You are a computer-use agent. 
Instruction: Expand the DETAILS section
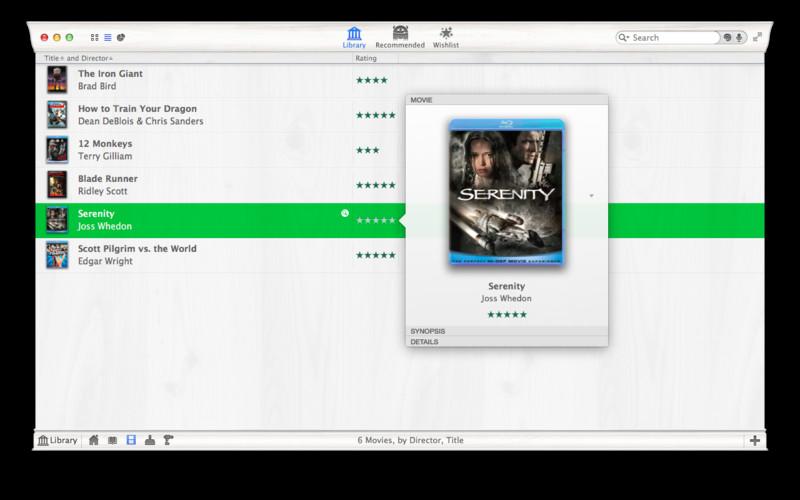(507, 342)
